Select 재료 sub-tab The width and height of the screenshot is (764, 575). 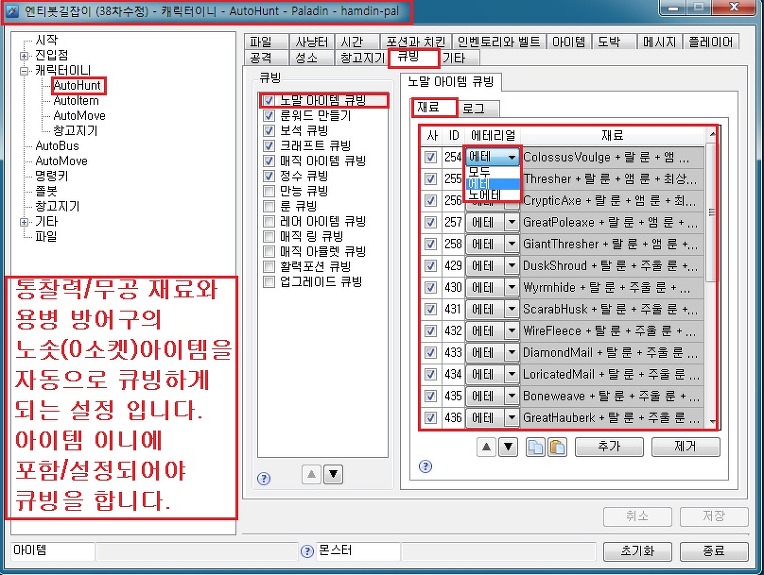(x=434, y=107)
